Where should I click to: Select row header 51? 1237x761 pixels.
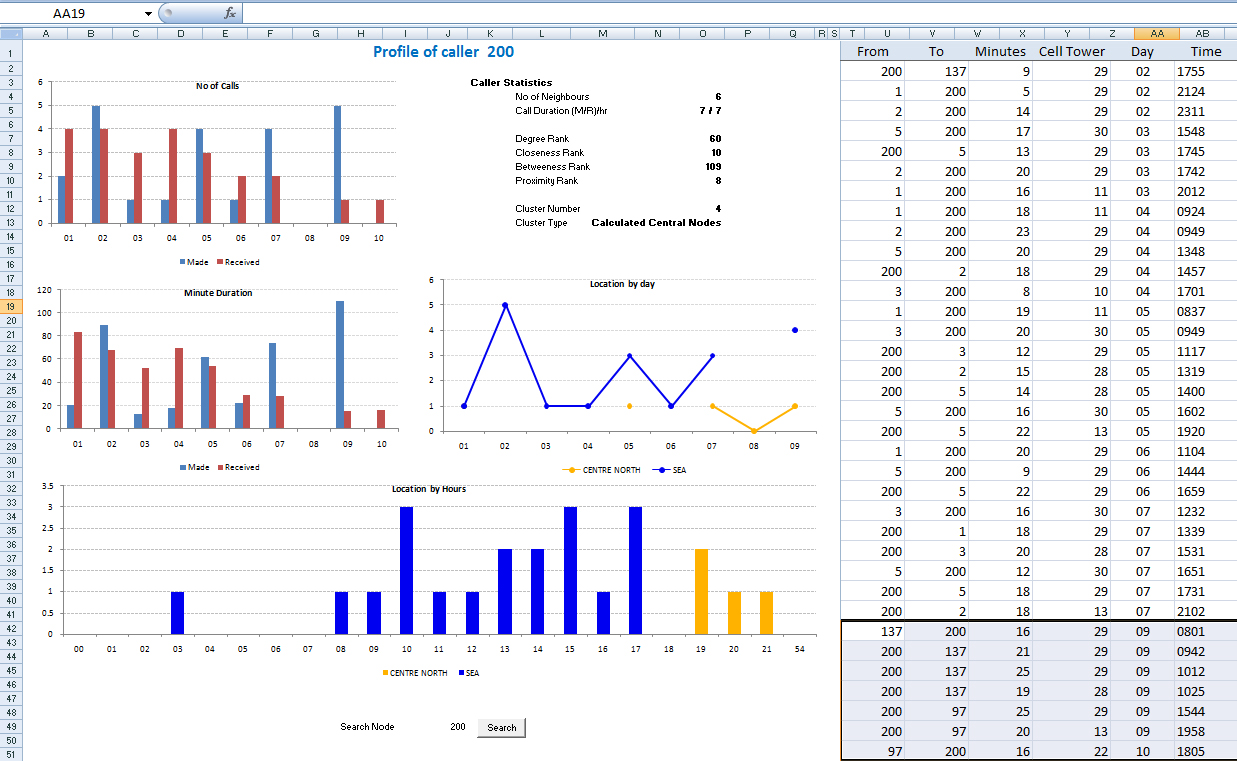coord(11,754)
